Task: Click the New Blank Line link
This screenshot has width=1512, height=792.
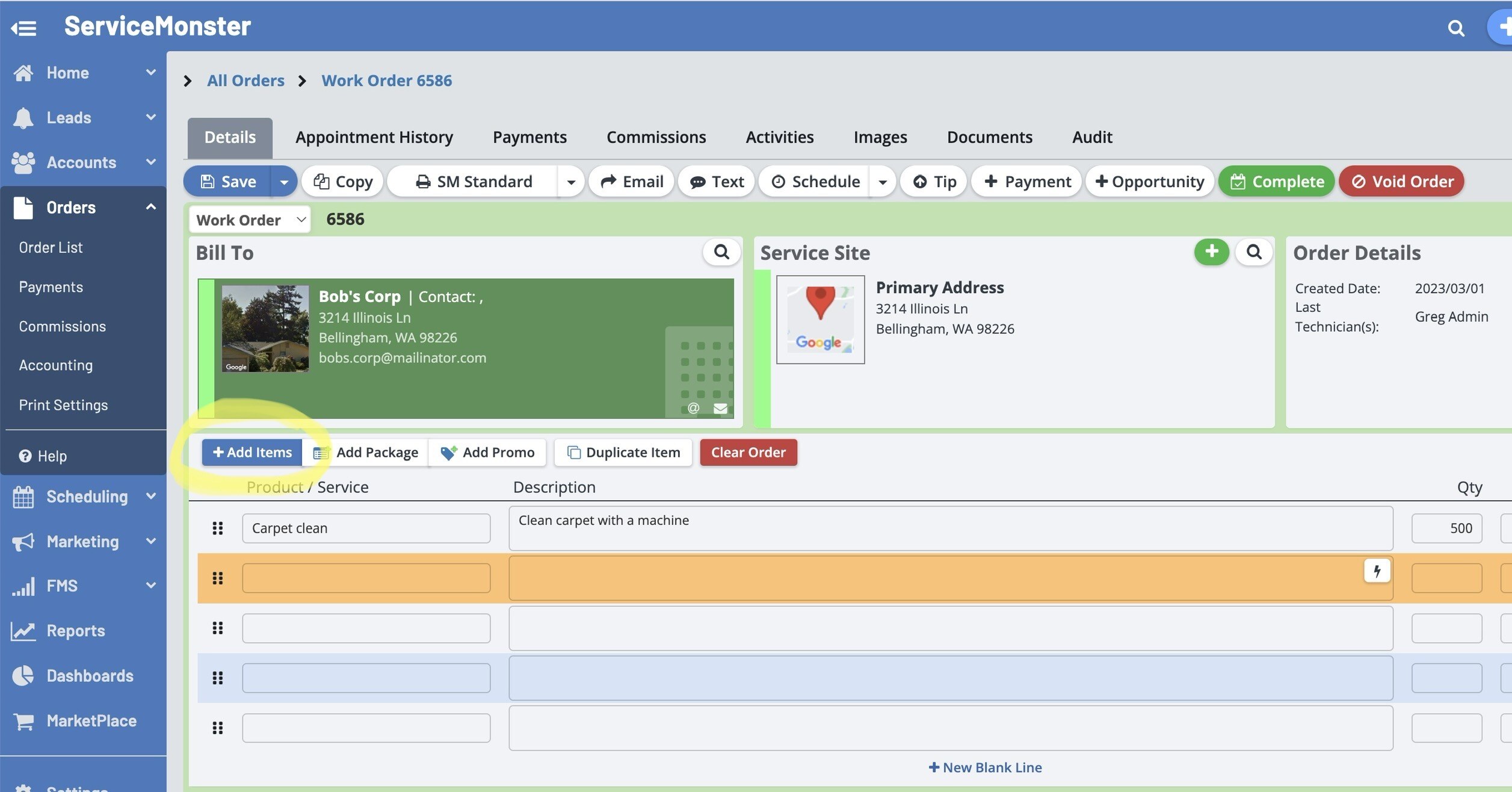Action: 985,767
